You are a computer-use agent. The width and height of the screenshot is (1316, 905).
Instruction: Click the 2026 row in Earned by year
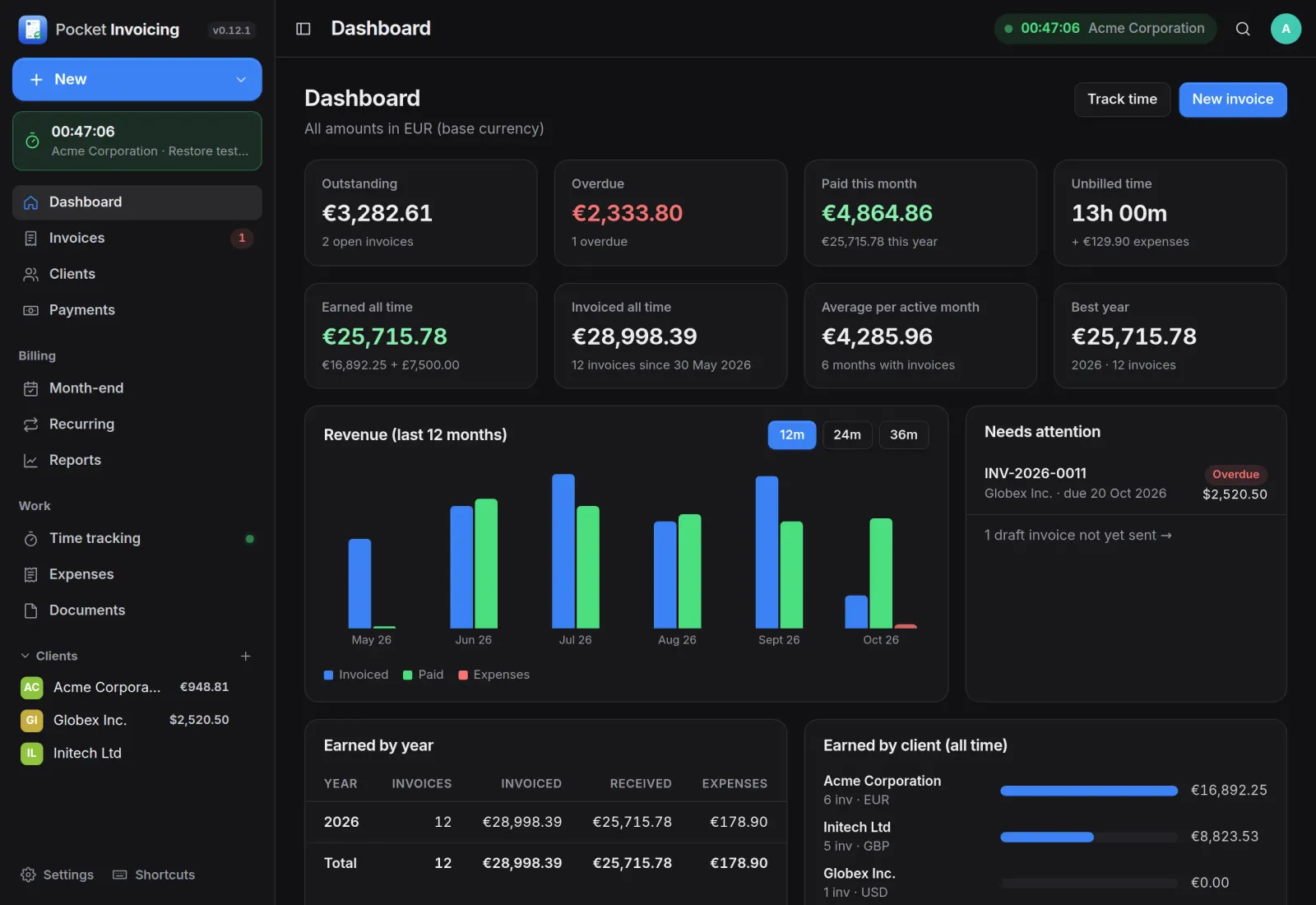coord(545,822)
